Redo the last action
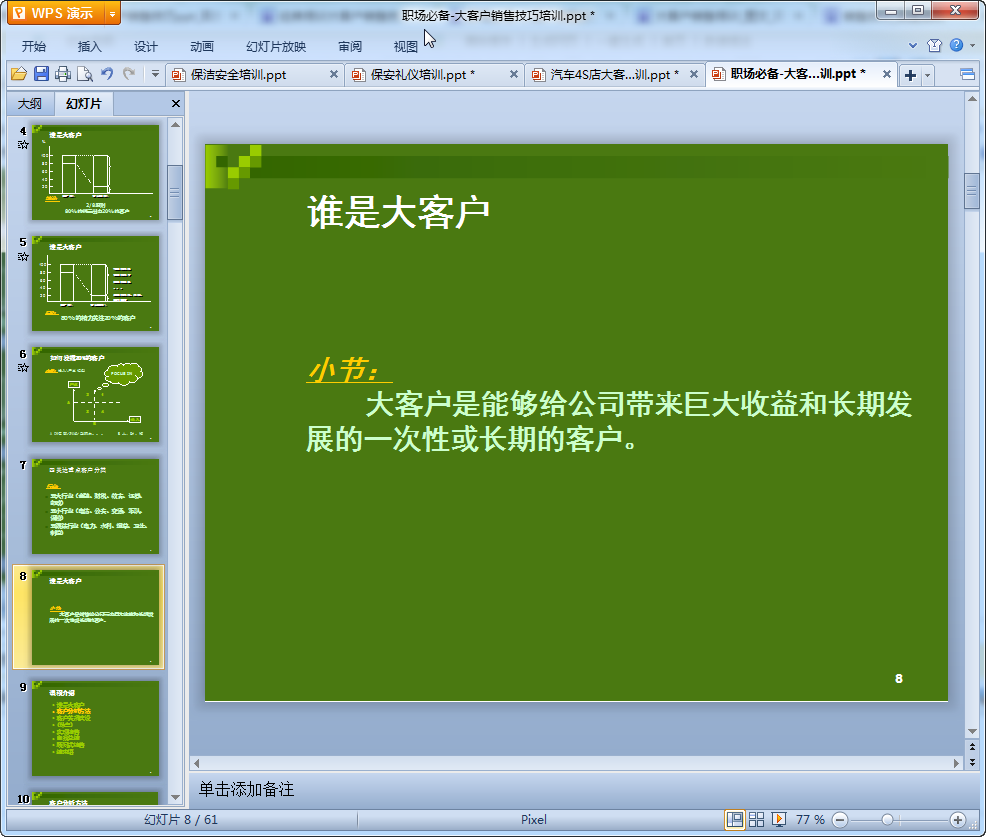Viewport: 986px width, 837px height. [129, 74]
